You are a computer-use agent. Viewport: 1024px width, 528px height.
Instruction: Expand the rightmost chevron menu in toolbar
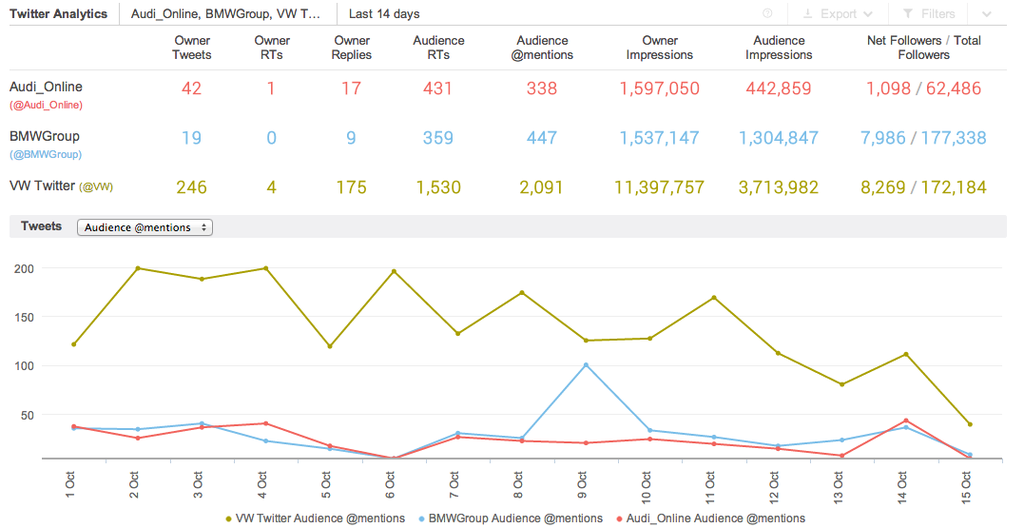(987, 14)
